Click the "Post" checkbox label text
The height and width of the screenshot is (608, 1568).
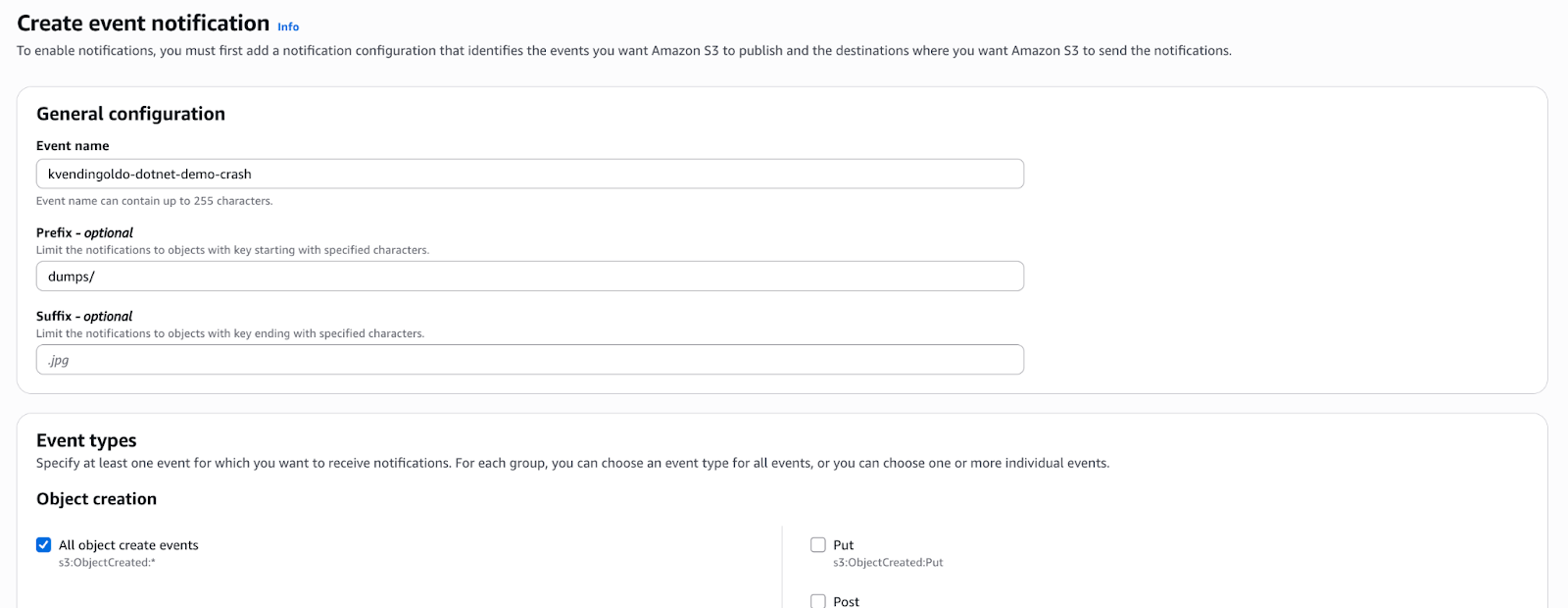click(x=846, y=601)
